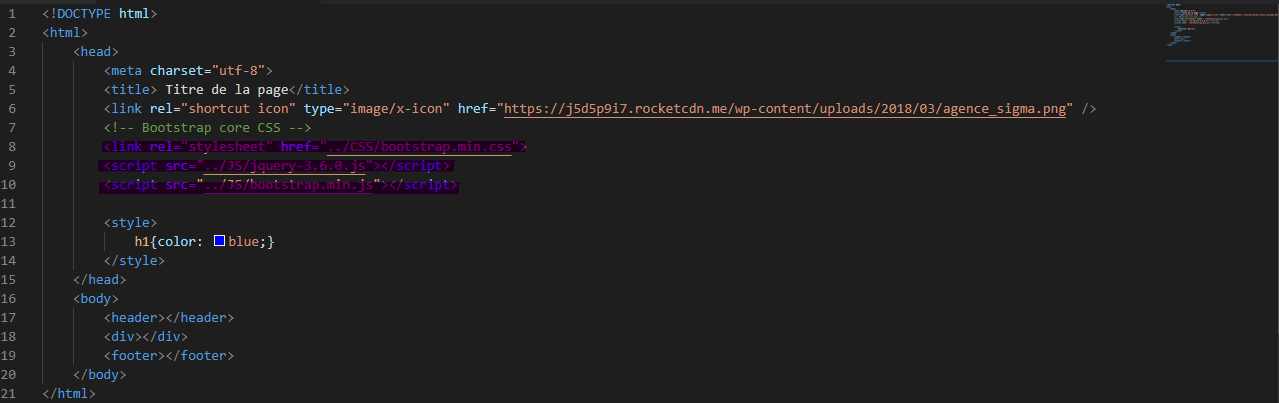Click the closing </html> tag
This screenshot has height=403, width=1279.
pos(69,394)
